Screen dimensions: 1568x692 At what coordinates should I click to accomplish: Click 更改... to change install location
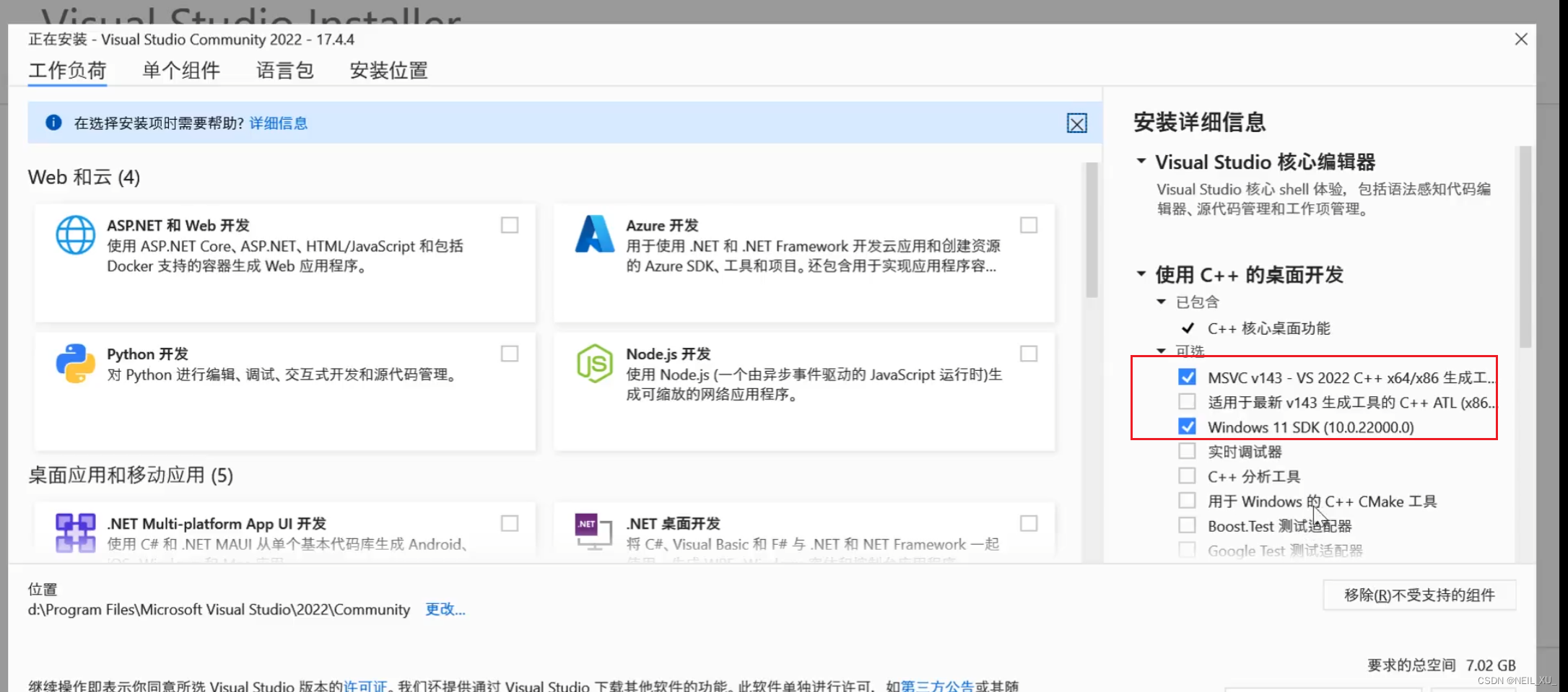click(x=445, y=609)
